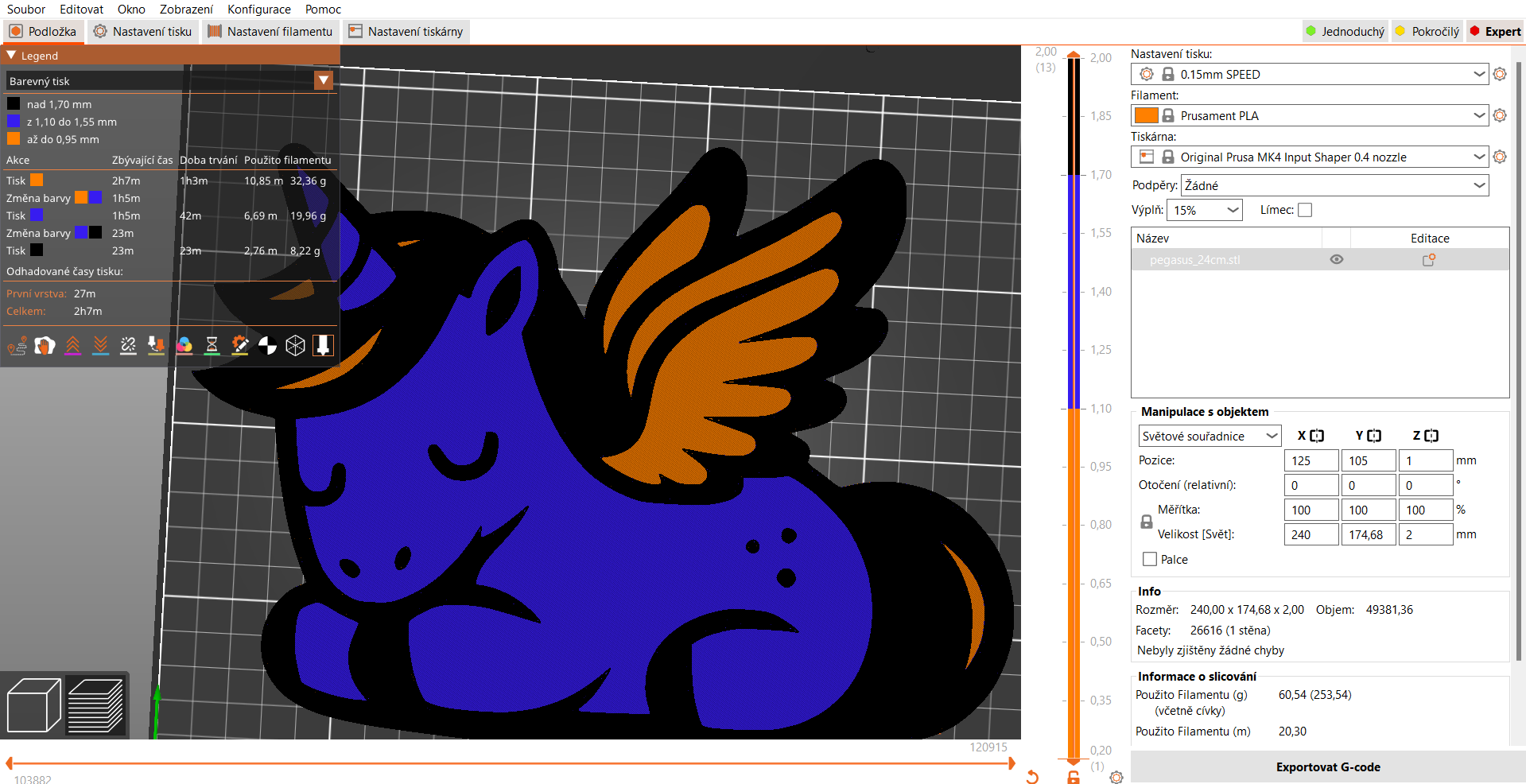Open the Konfigurace menu
The height and width of the screenshot is (784, 1526).
[259, 10]
